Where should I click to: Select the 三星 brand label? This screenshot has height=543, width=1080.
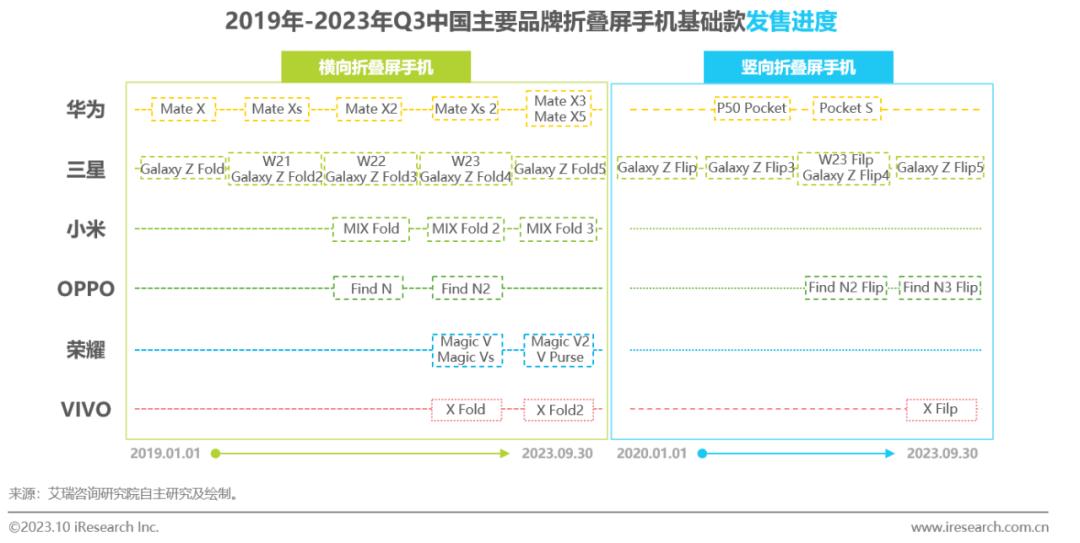pyautogui.click(x=86, y=169)
